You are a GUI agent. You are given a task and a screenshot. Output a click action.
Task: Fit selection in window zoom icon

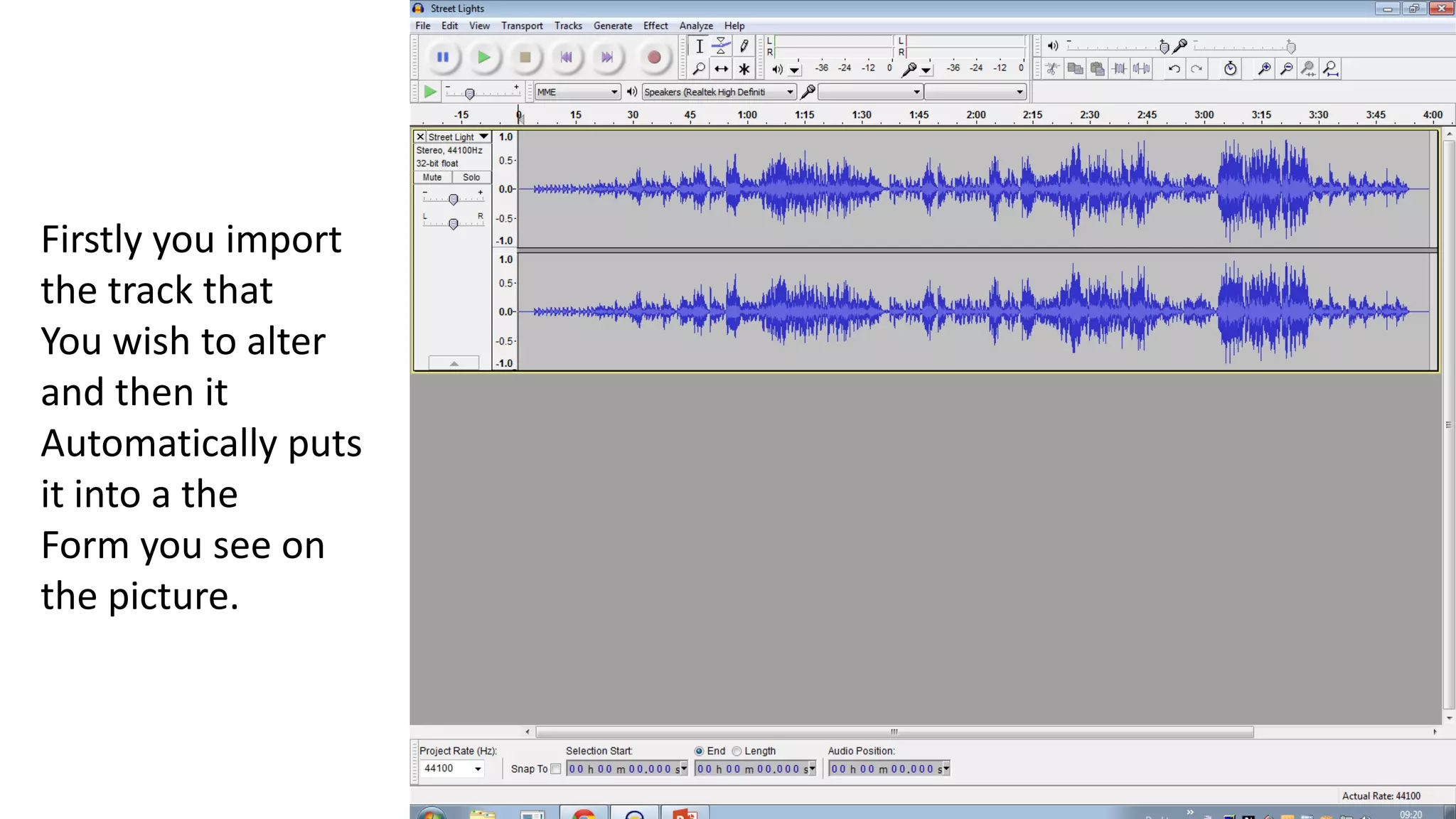pos(1308,69)
